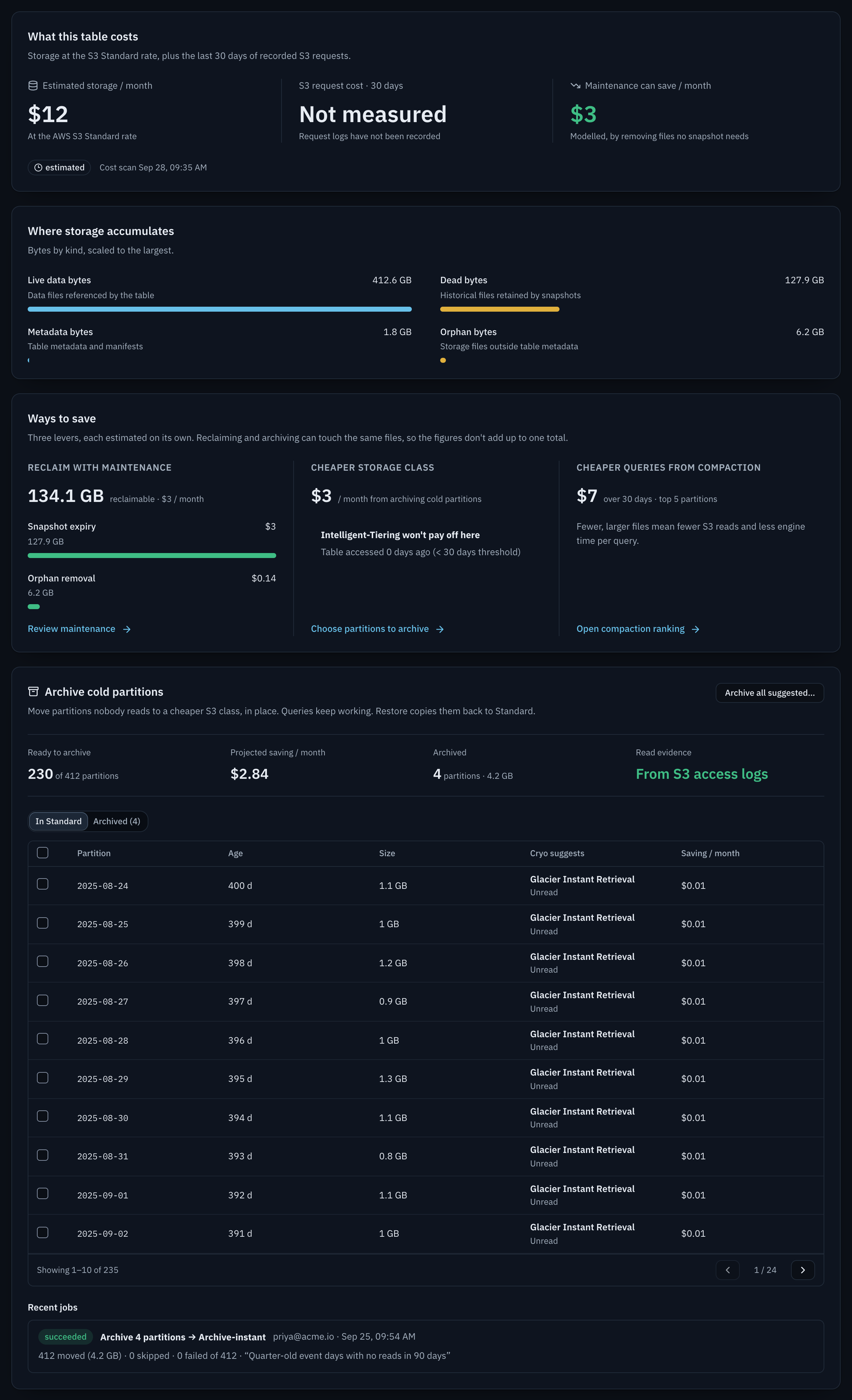
Task: Click the blue Live data bytes bar
Action: coord(219,309)
